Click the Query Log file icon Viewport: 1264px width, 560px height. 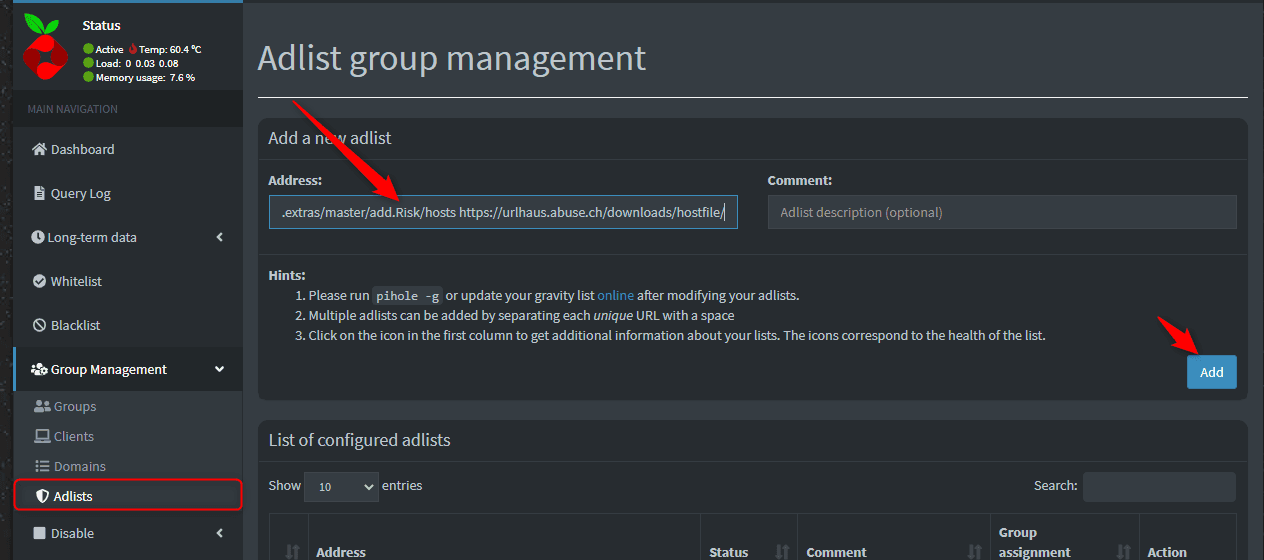pos(39,193)
